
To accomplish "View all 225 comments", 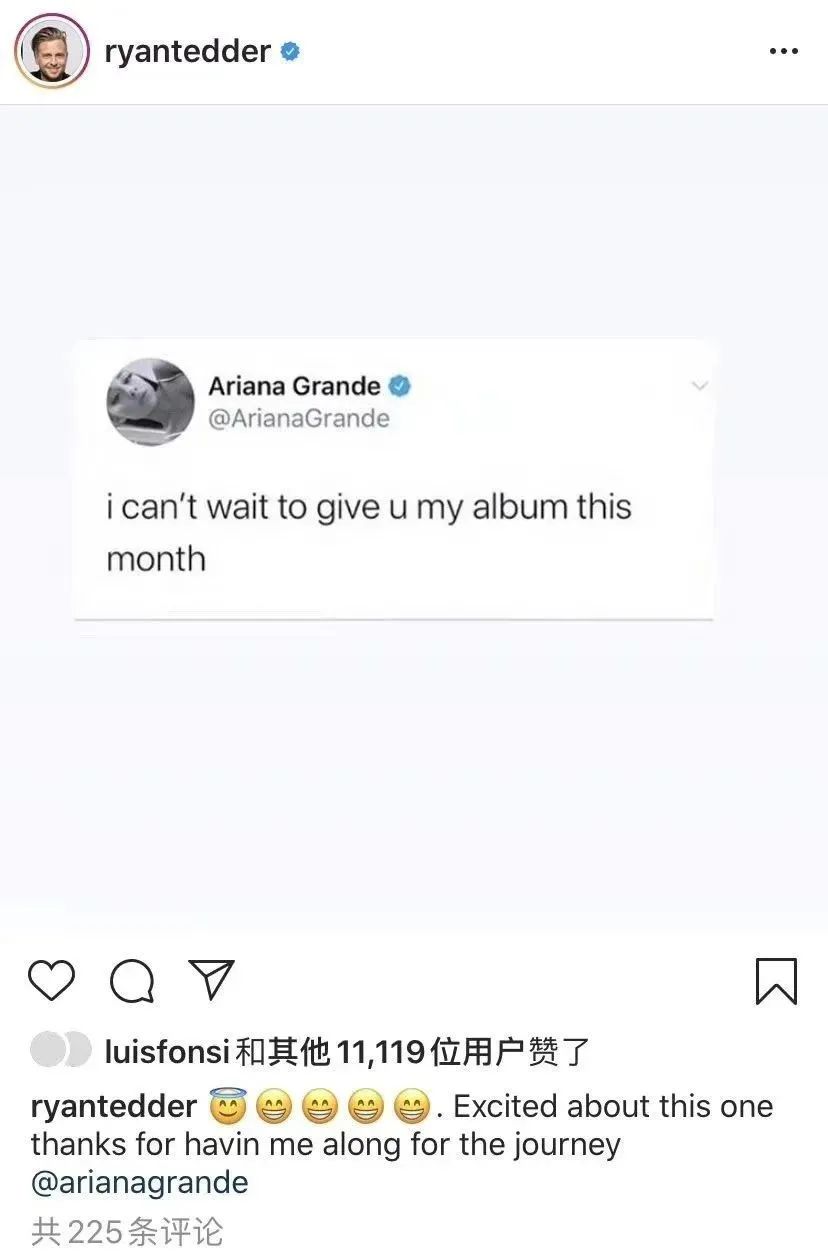I will (127, 1231).
